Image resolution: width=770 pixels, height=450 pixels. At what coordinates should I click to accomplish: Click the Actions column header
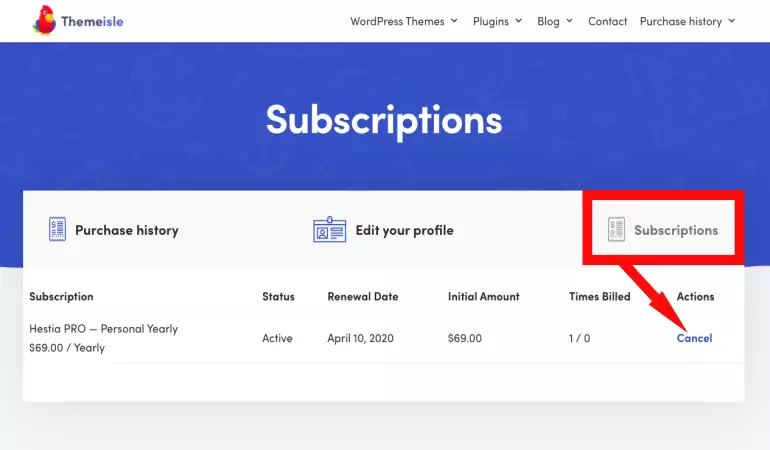click(695, 297)
